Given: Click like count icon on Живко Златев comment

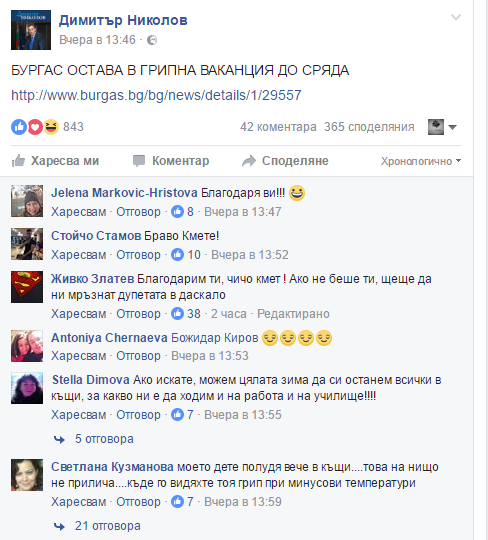Looking at the screenshot, I should 177,314.
